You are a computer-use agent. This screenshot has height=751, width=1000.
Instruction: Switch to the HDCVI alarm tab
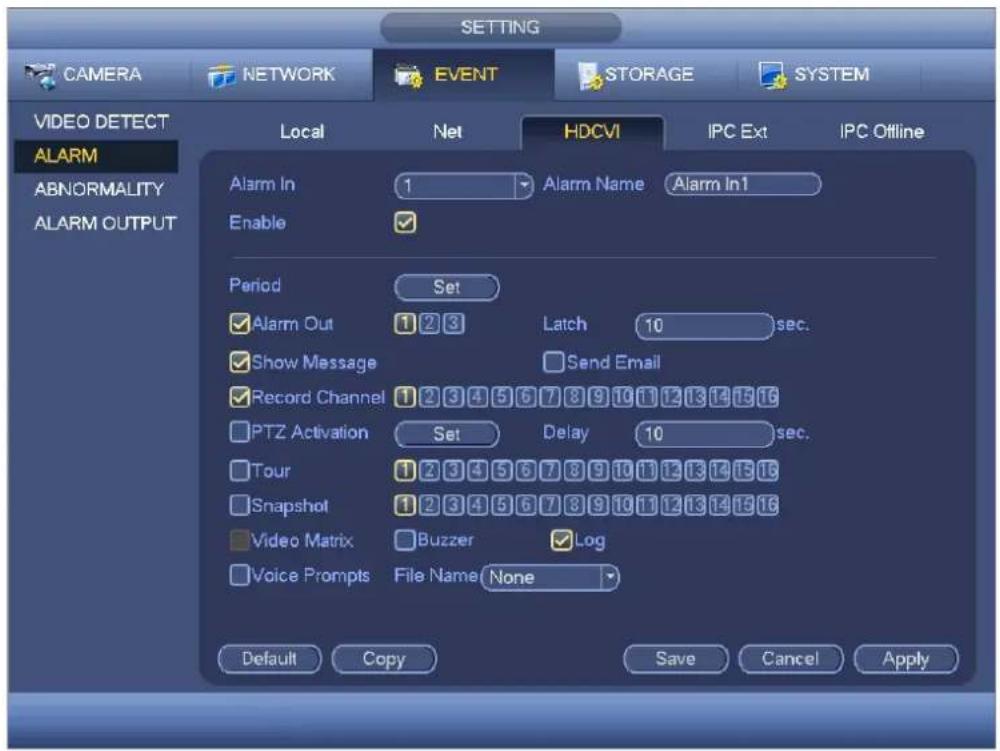(592, 132)
